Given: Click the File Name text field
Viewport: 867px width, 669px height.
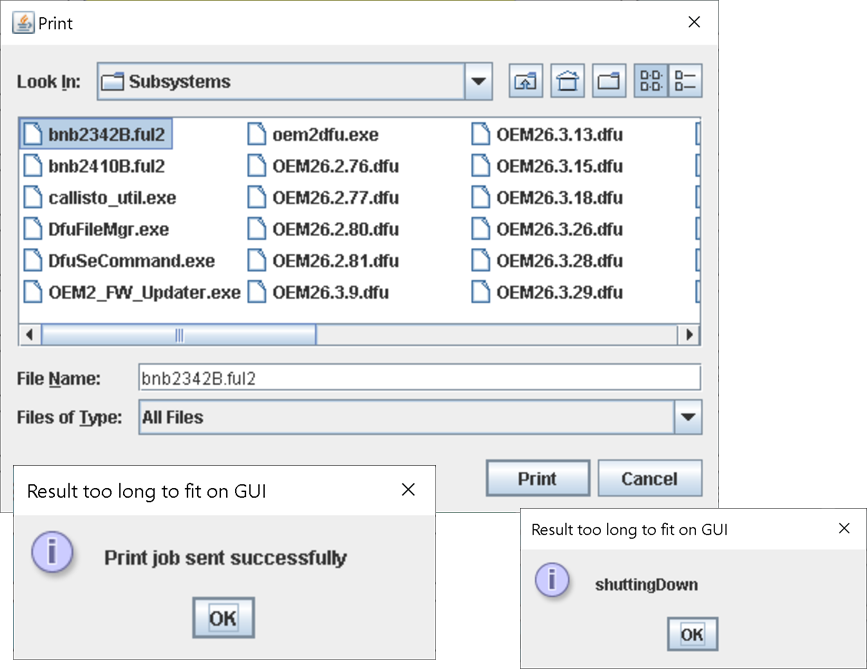Looking at the screenshot, I should click(x=419, y=378).
